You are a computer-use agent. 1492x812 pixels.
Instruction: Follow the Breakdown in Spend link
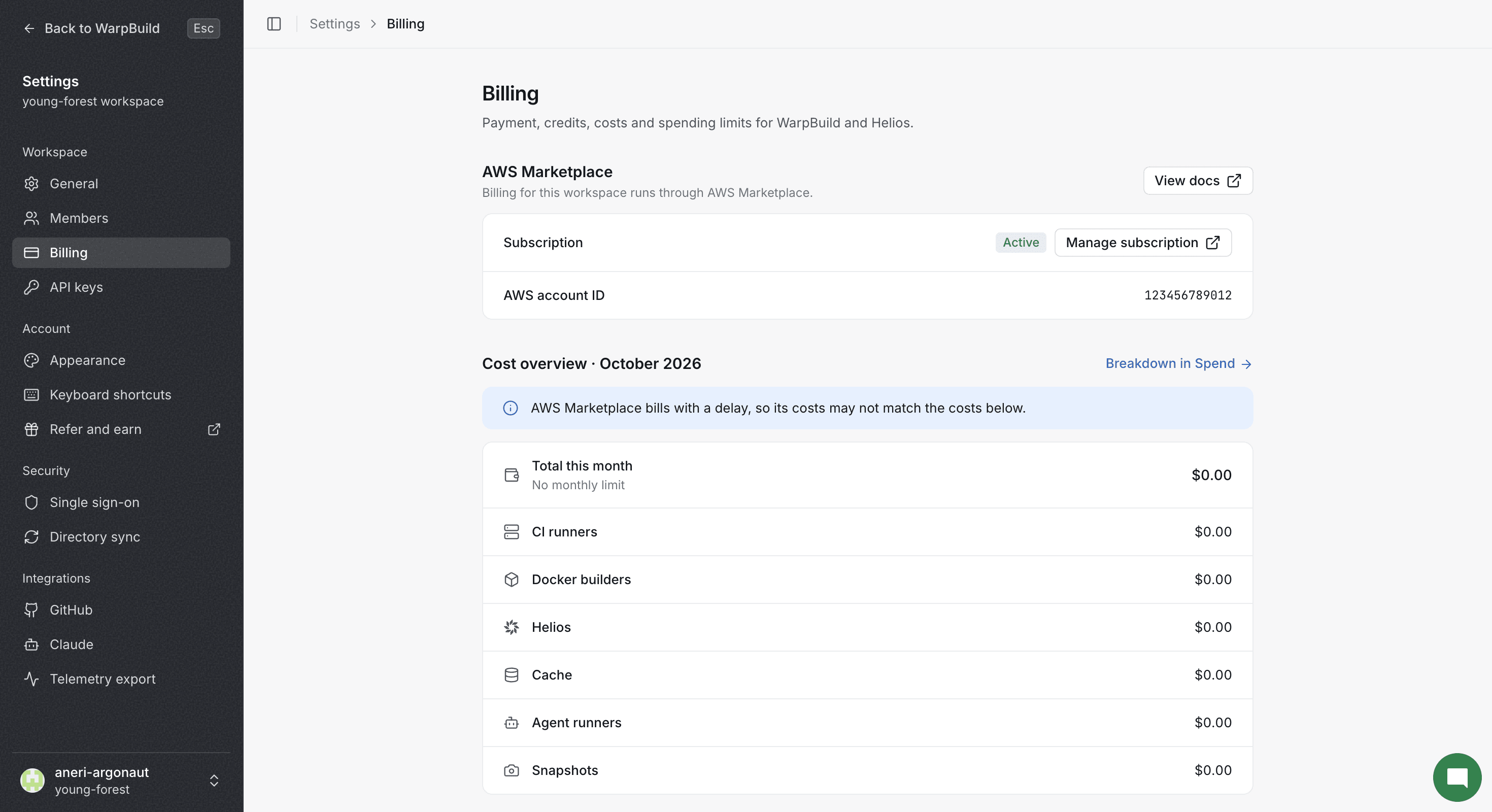[1179, 364]
